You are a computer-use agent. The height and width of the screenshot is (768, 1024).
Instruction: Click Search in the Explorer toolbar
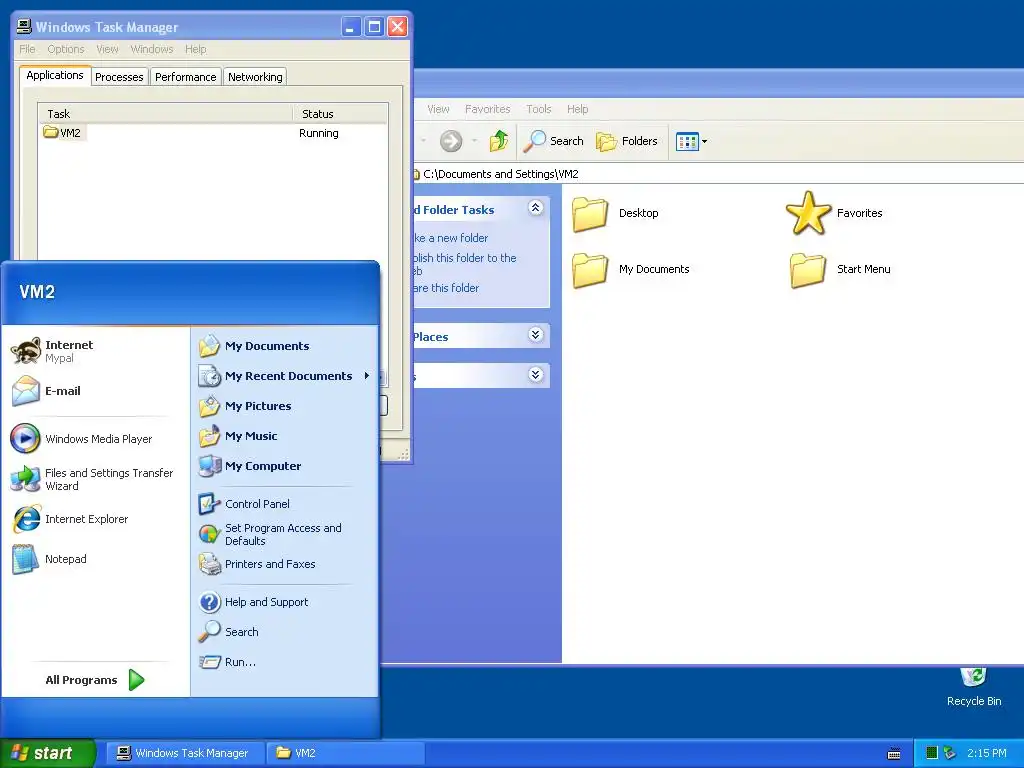(x=554, y=141)
